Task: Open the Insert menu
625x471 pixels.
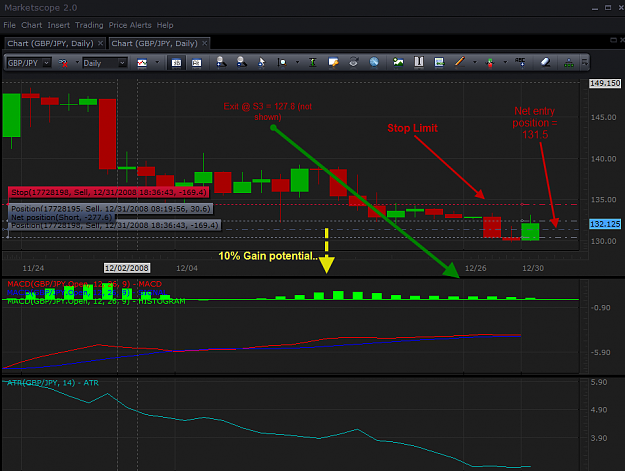Action: (59, 25)
